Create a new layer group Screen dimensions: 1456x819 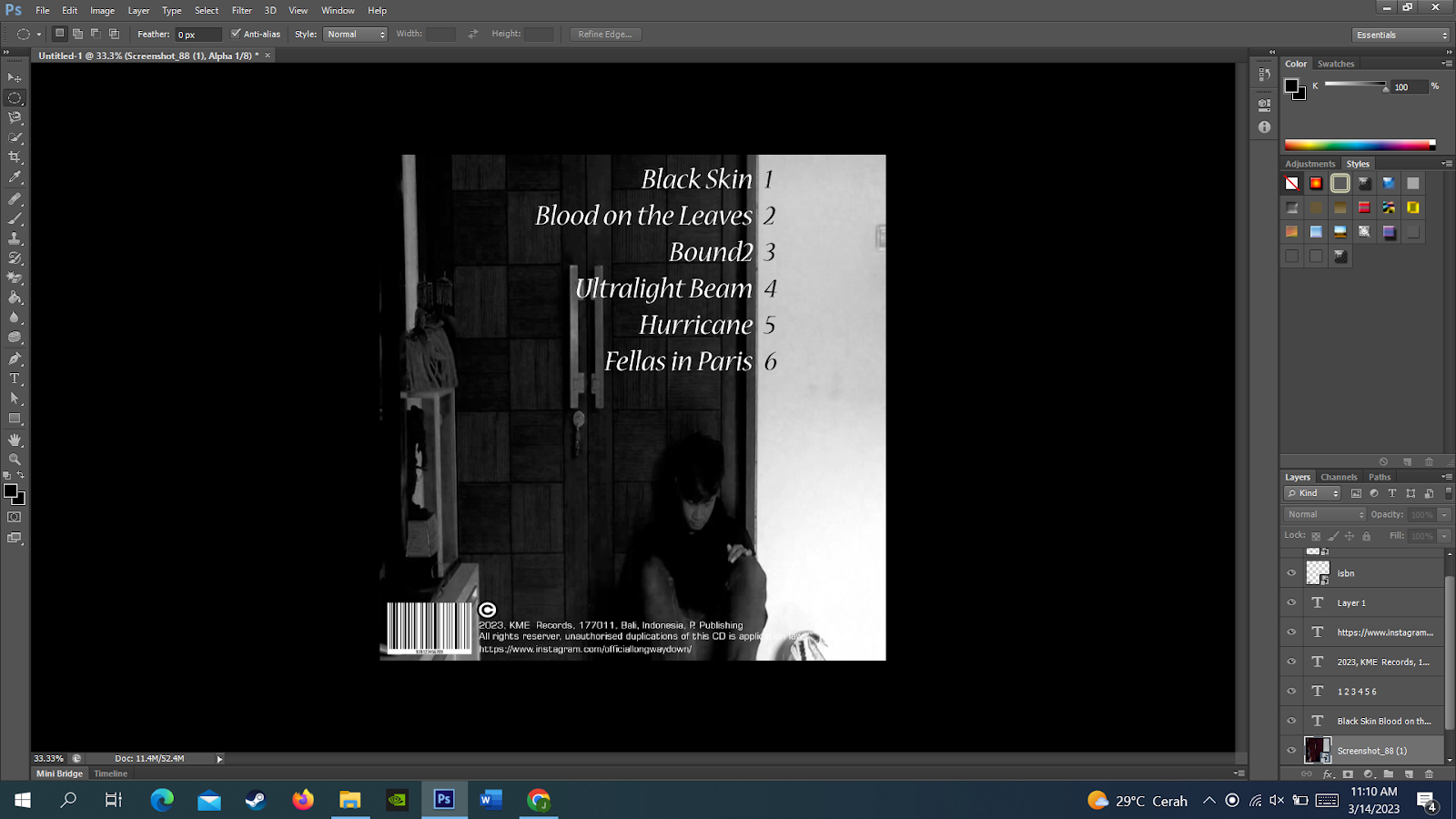click(x=1389, y=774)
